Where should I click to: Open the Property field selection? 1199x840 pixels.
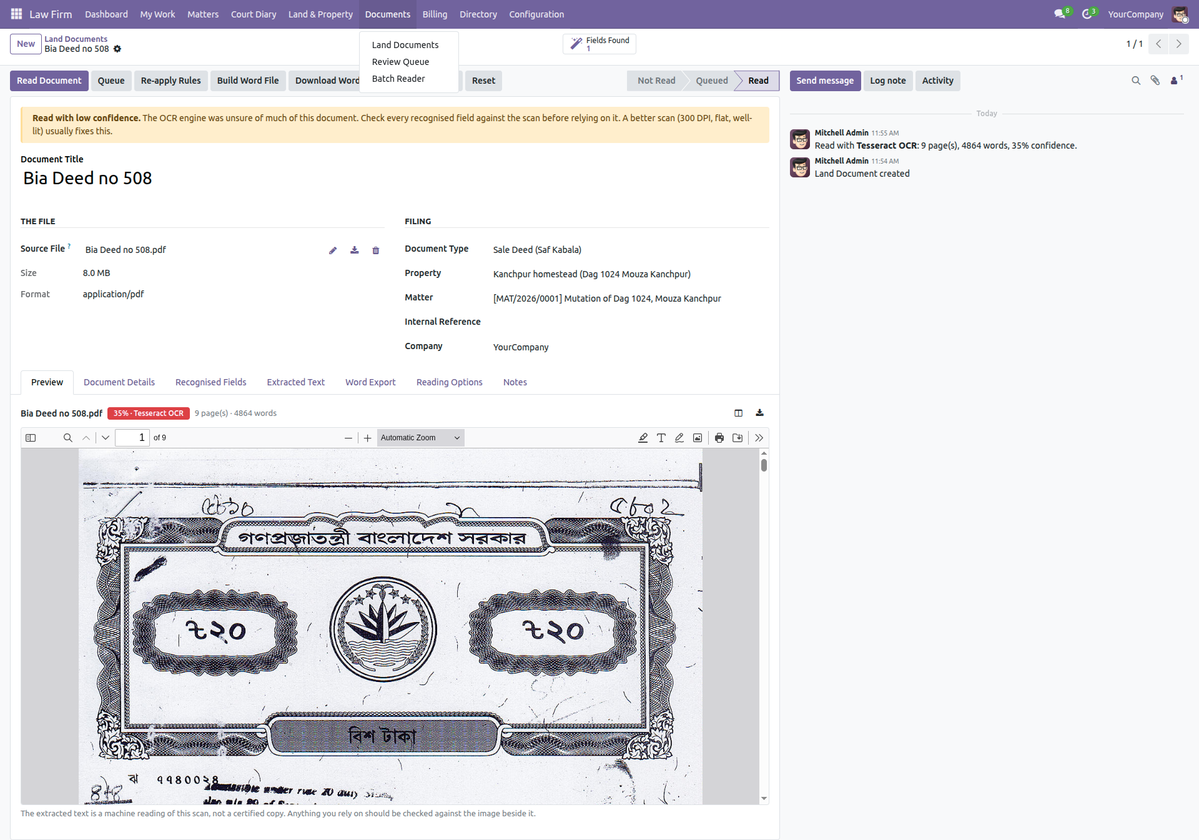[630, 274]
